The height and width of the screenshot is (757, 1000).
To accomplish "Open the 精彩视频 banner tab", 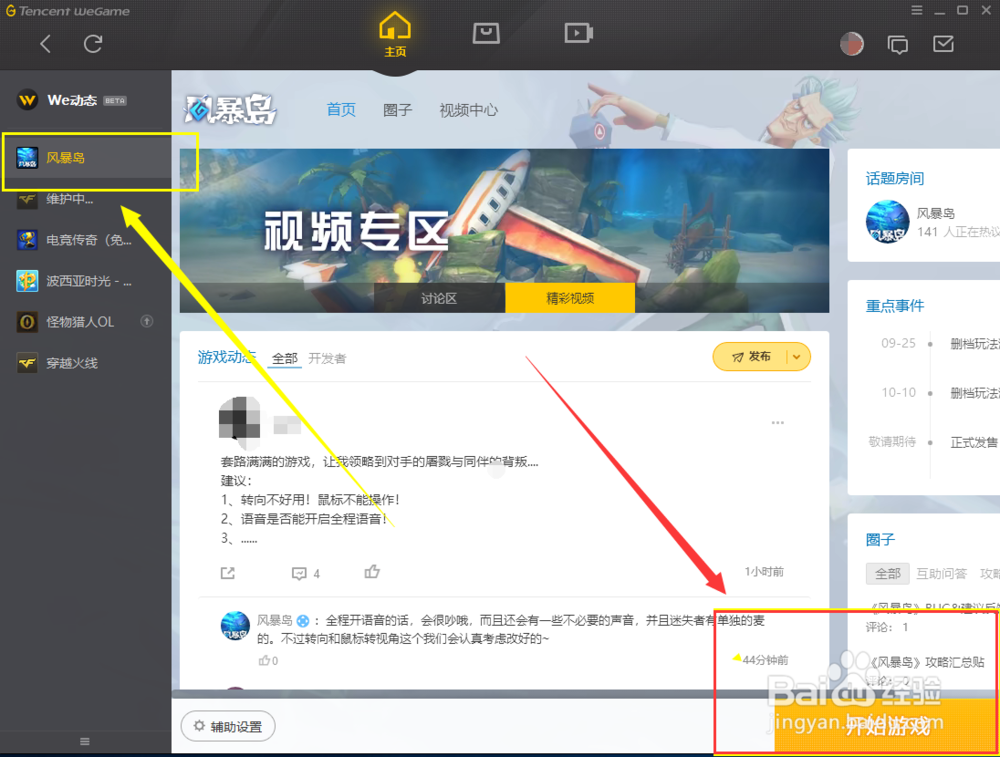I will coord(570,298).
